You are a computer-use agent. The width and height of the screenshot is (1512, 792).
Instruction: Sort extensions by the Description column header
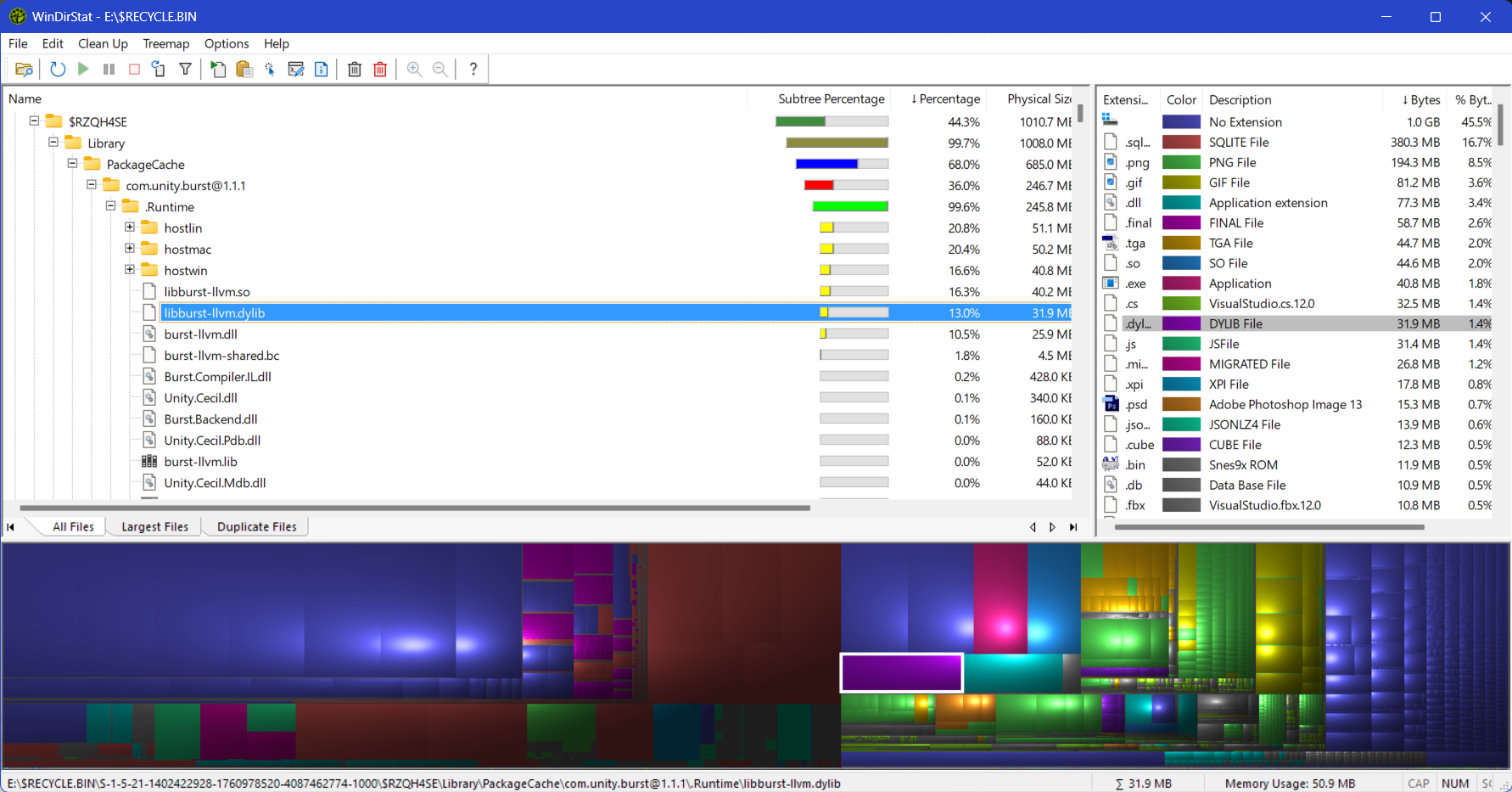coord(1293,100)
